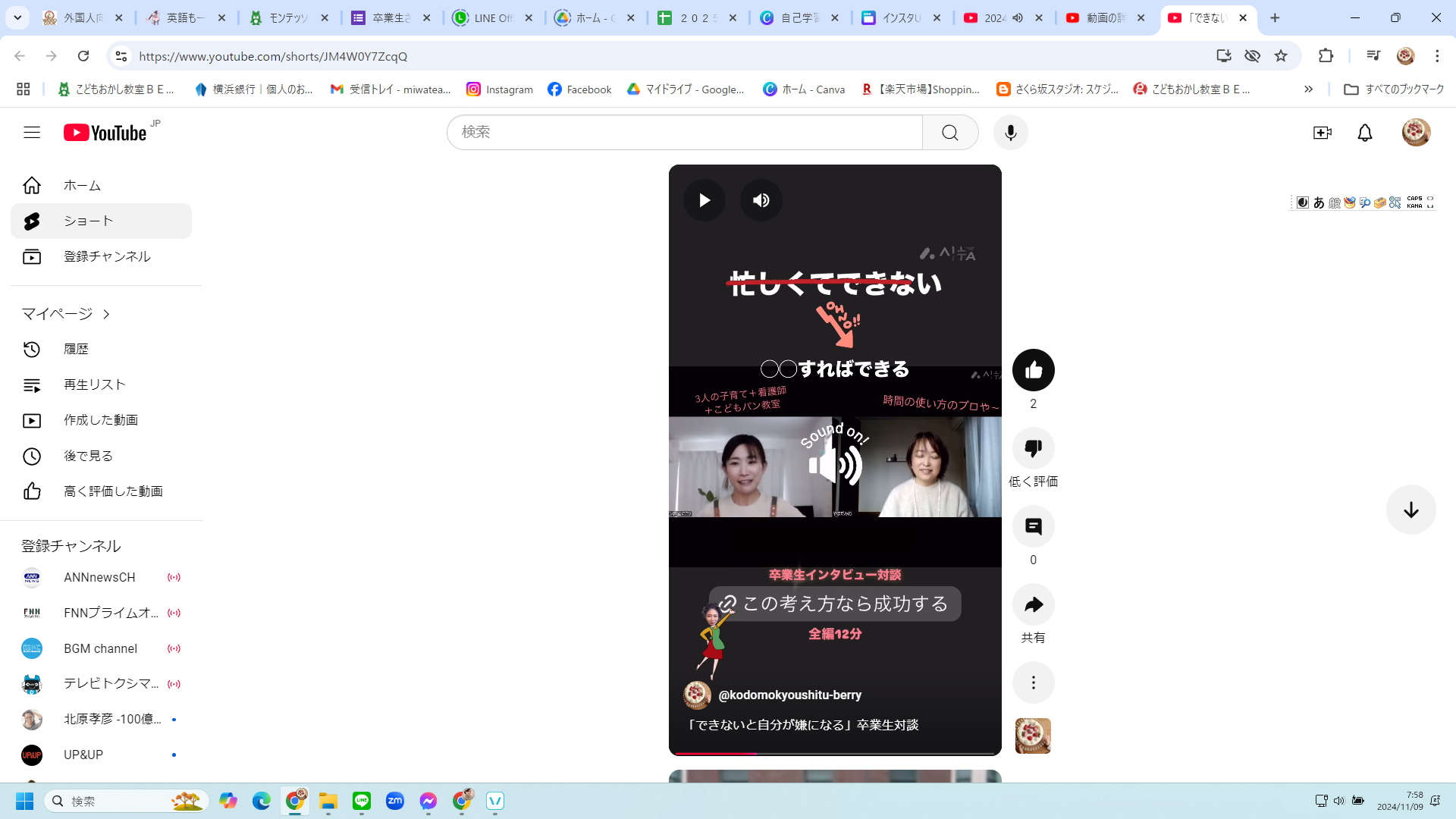Show more bookmarks with double chevron
This screenshot has width=1456, height=819.
coord(1308,89)
